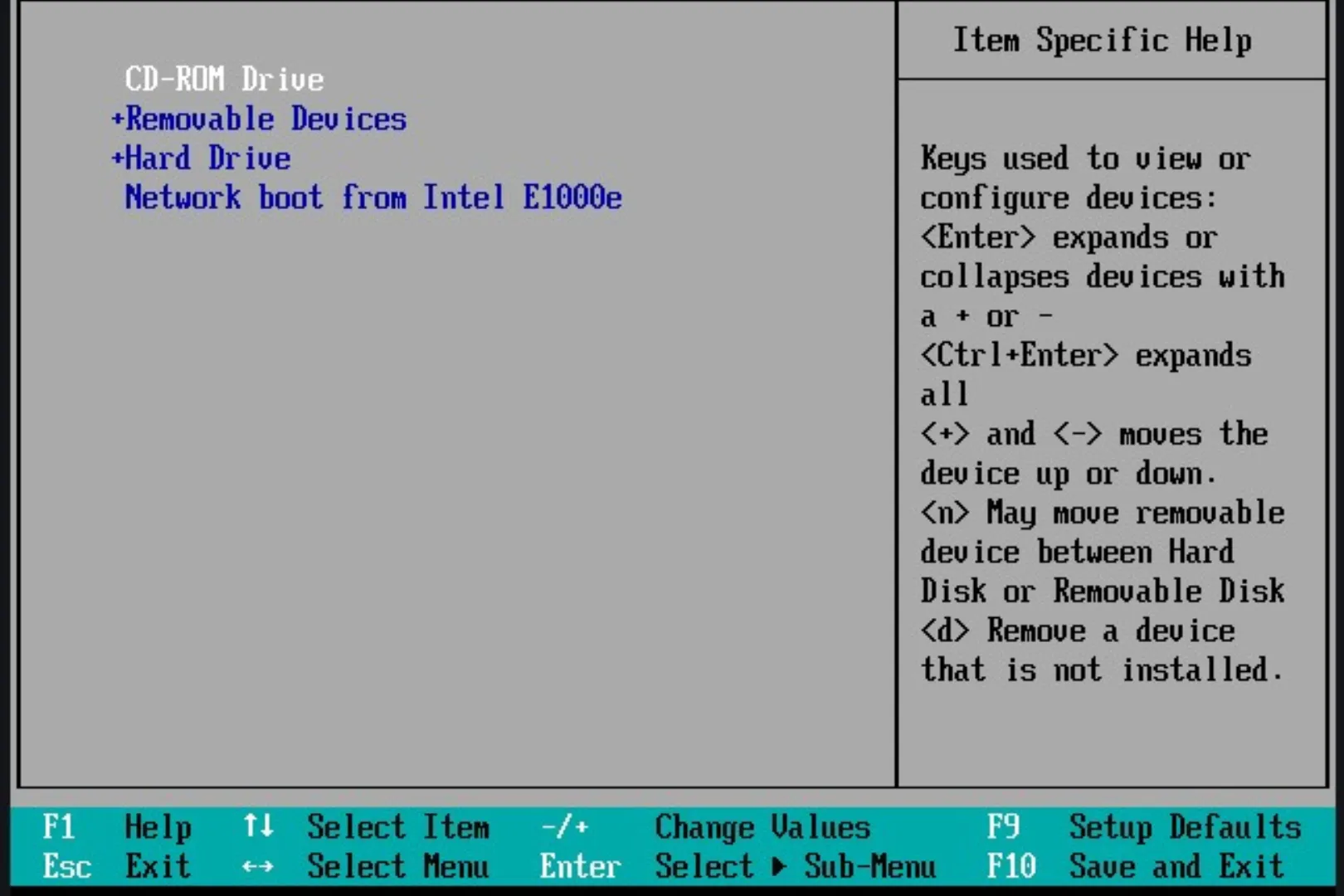
Task: Click the F10 key label
Action: click(1010, 867)
